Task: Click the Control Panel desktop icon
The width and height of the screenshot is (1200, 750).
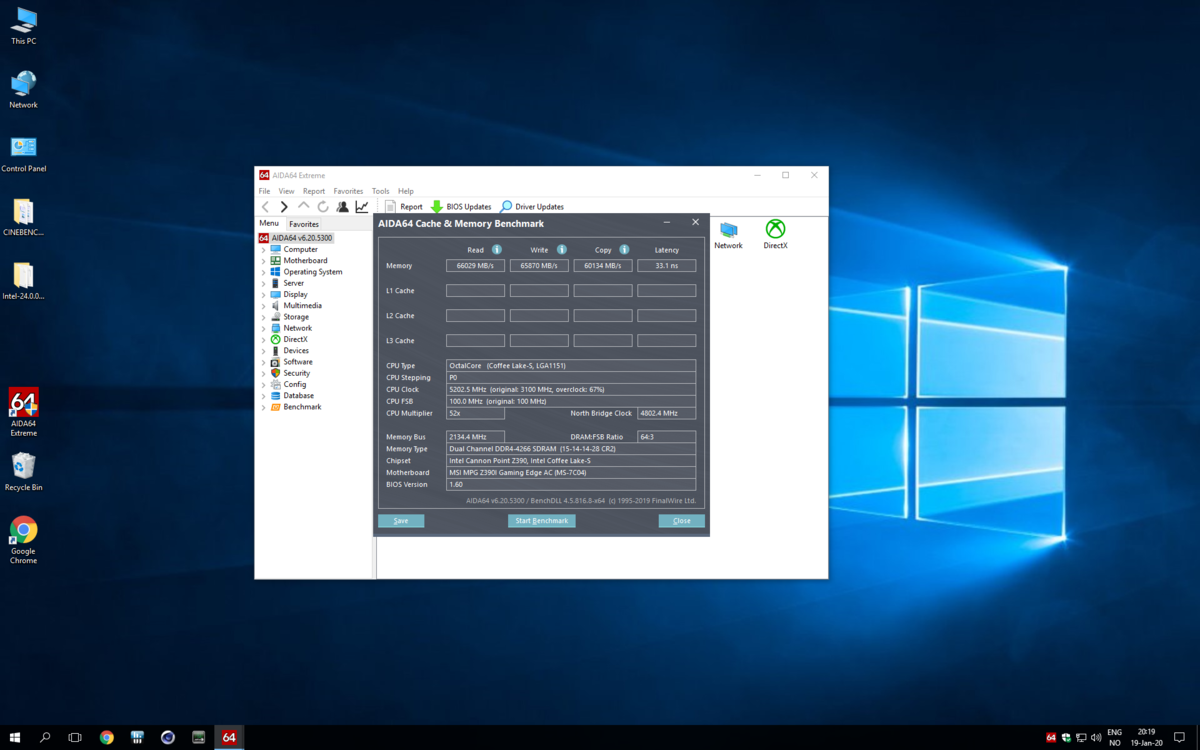Action: (23, 154)
